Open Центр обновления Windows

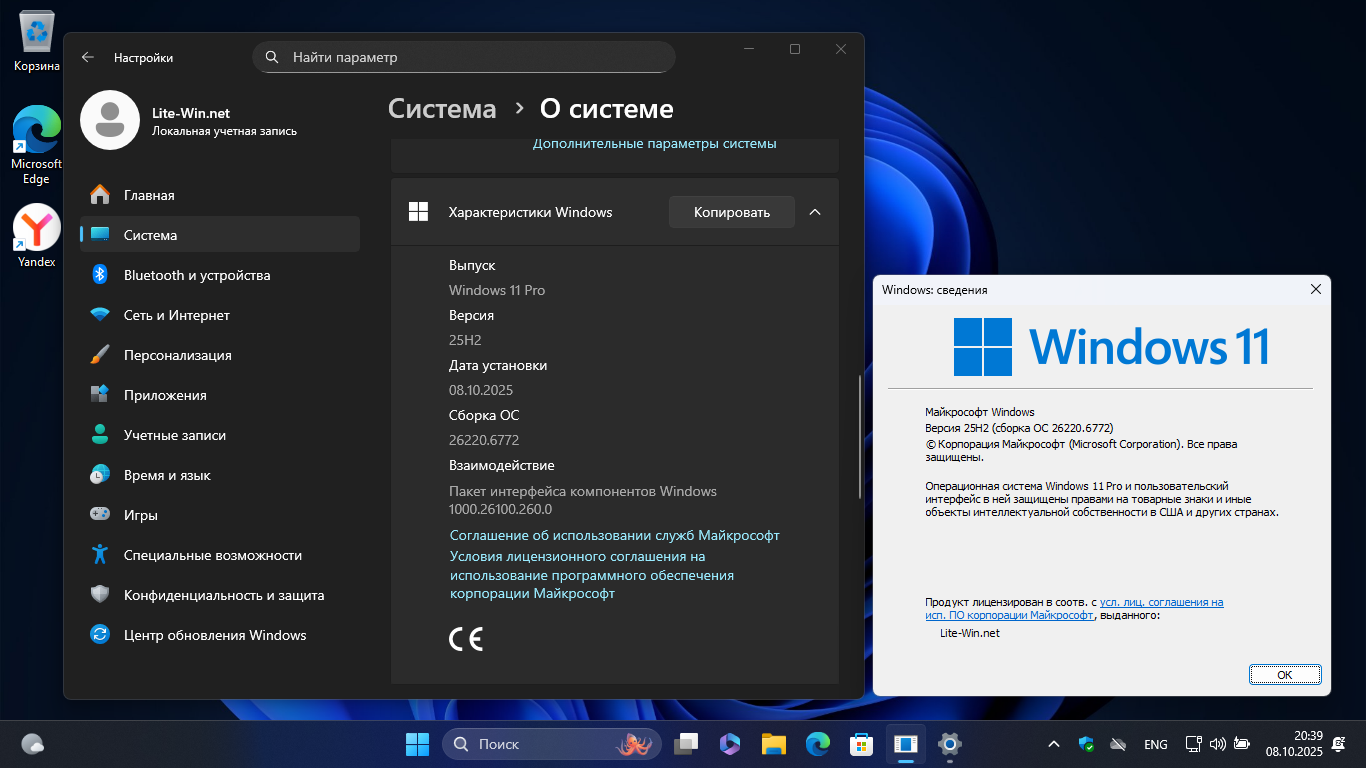(214, 635)
